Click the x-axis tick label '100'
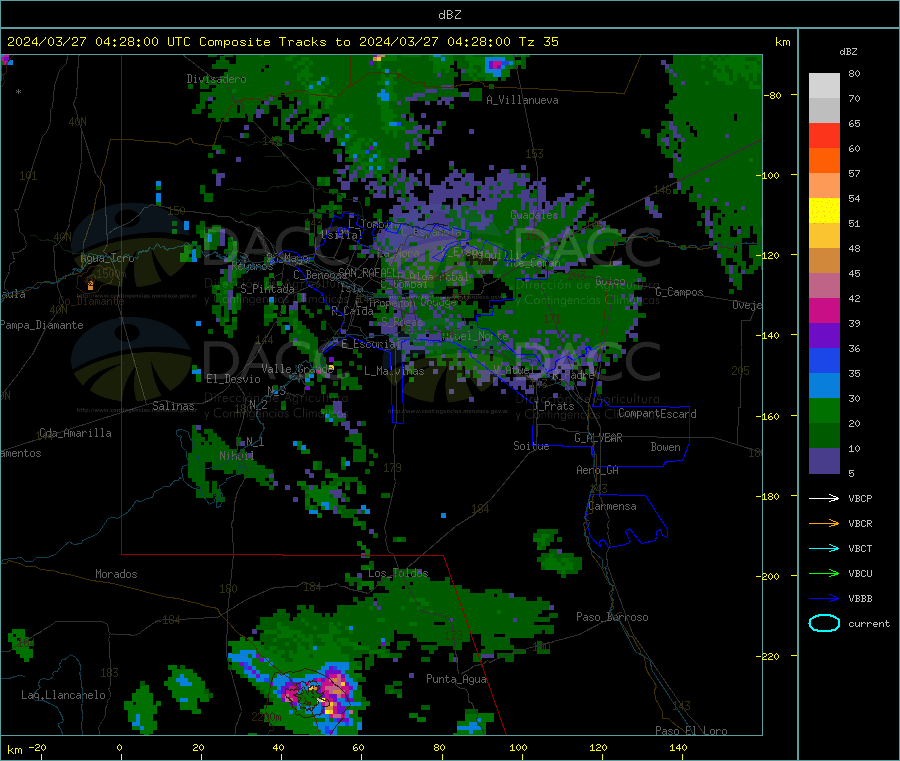 click(518, 747)
